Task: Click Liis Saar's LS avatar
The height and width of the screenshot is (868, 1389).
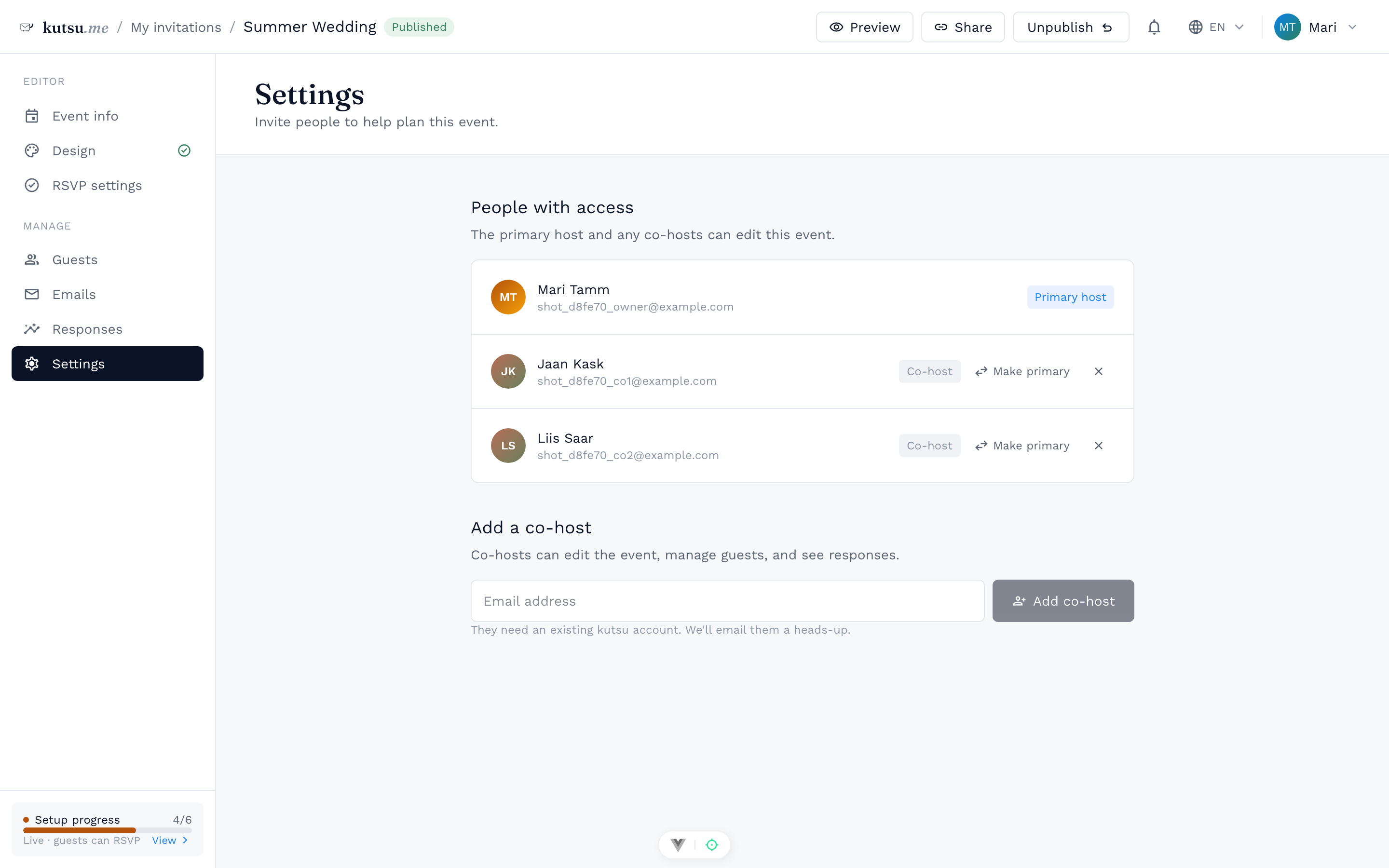Action: pos(508,446)
